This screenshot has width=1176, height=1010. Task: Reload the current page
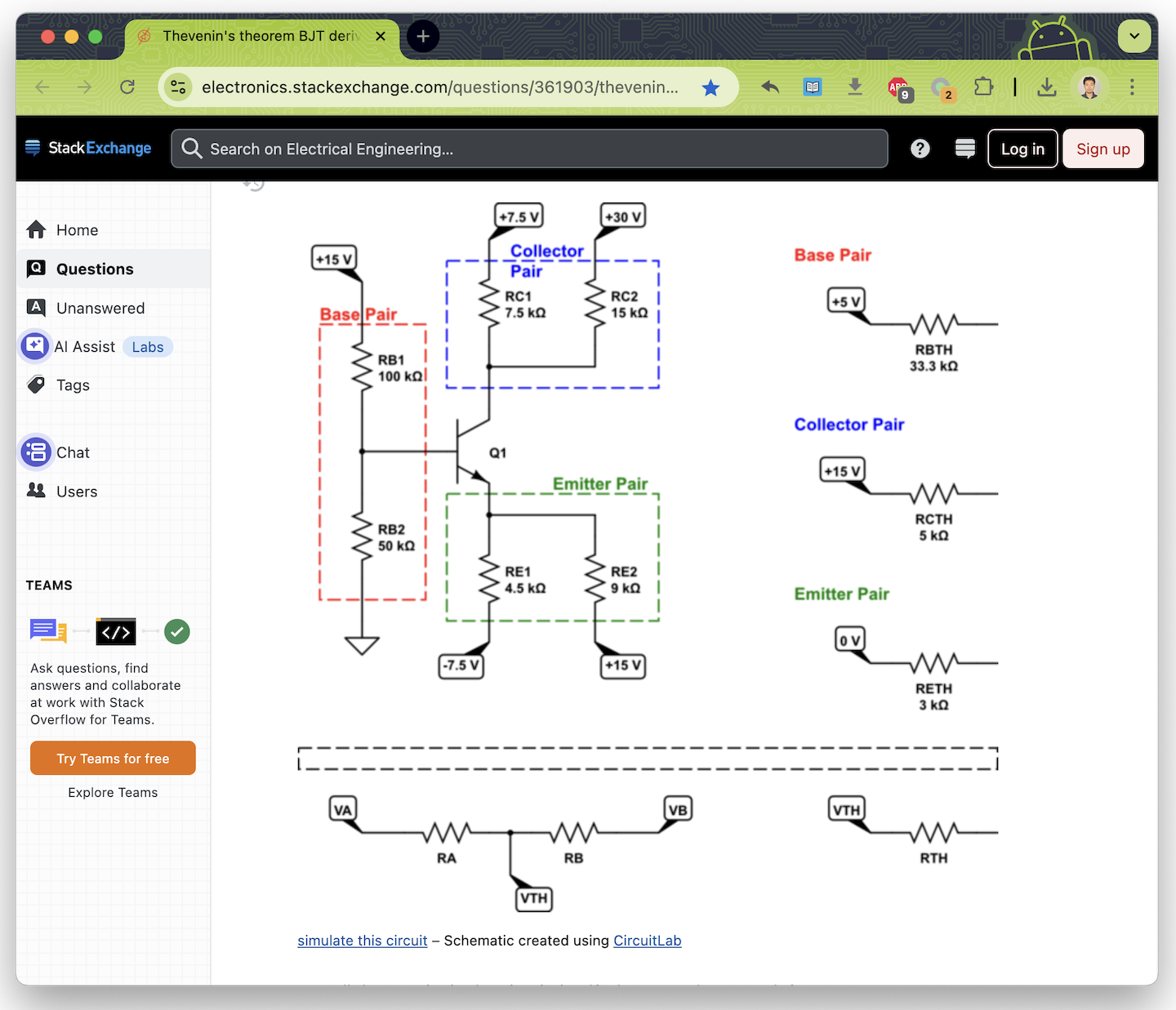127,87
